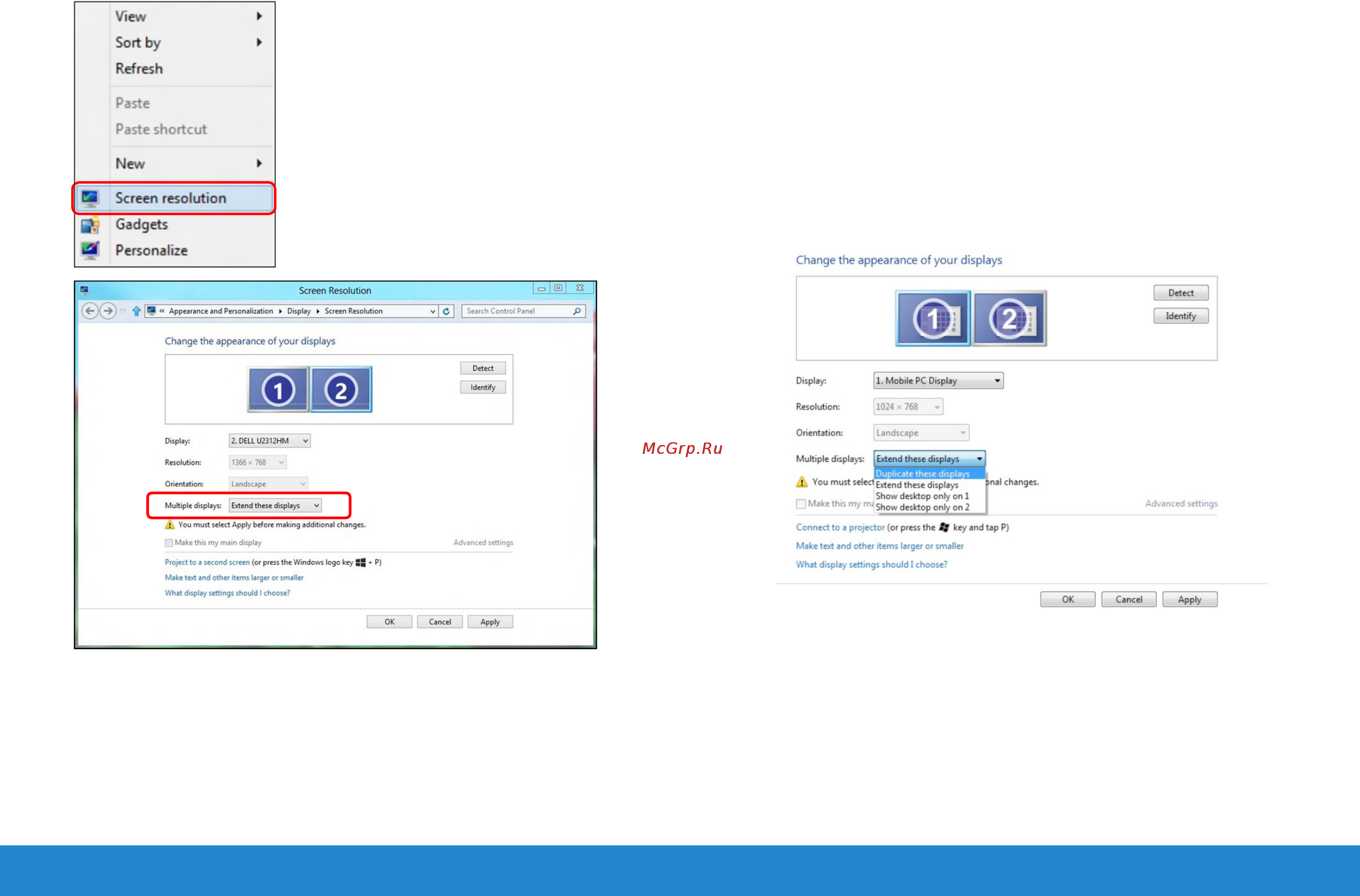This screenshot has width=1360, height=896.
Task: Click in the Search Control Panel field
Action: (523, 311)
